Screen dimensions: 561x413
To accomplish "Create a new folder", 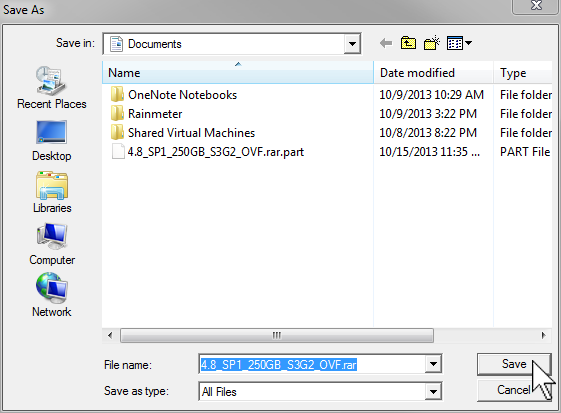I will click(x=431, y=43).
